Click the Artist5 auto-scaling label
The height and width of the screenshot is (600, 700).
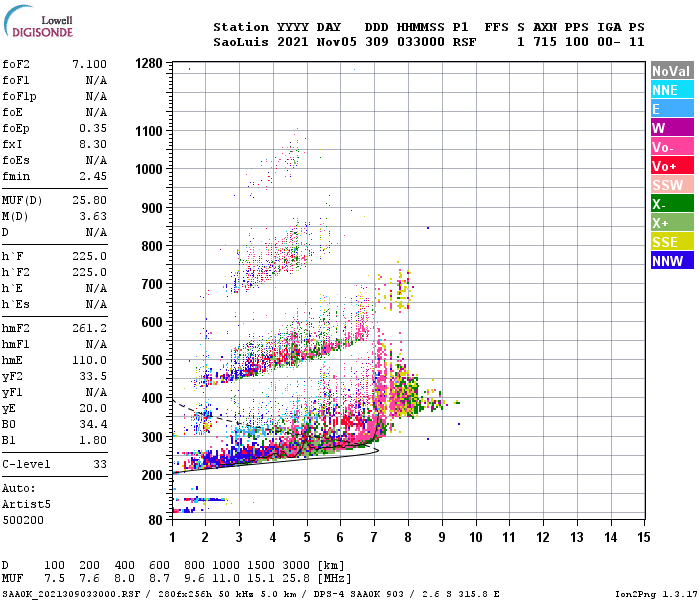tap(26, 504)
